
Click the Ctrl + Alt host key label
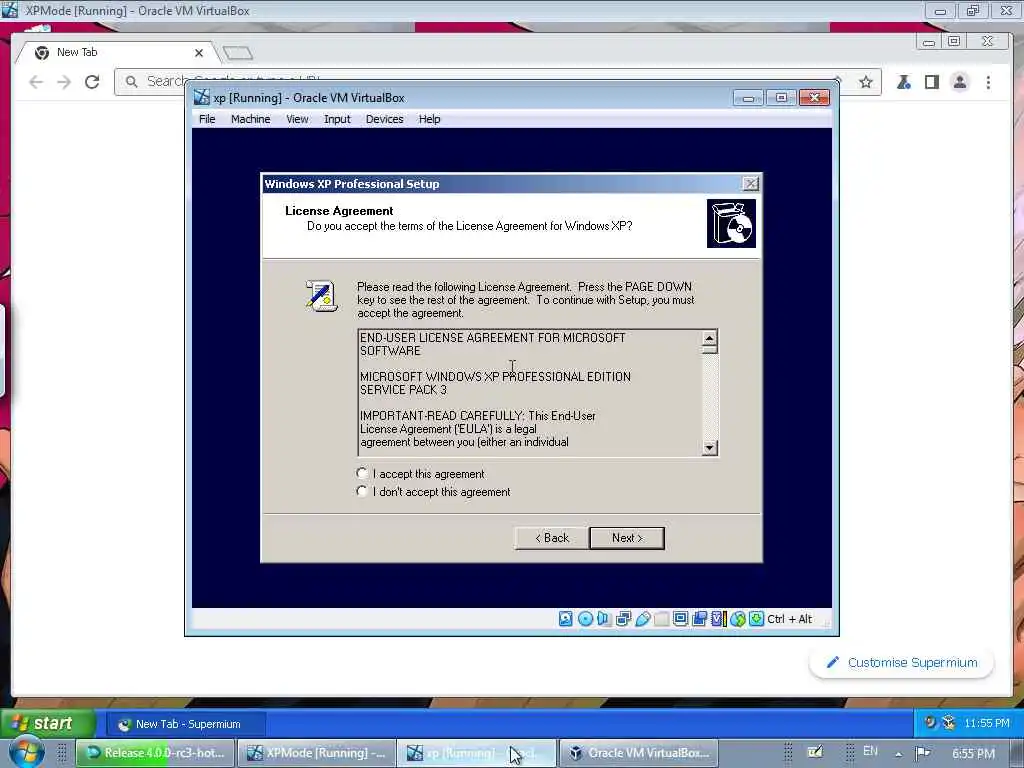(790, 618)
